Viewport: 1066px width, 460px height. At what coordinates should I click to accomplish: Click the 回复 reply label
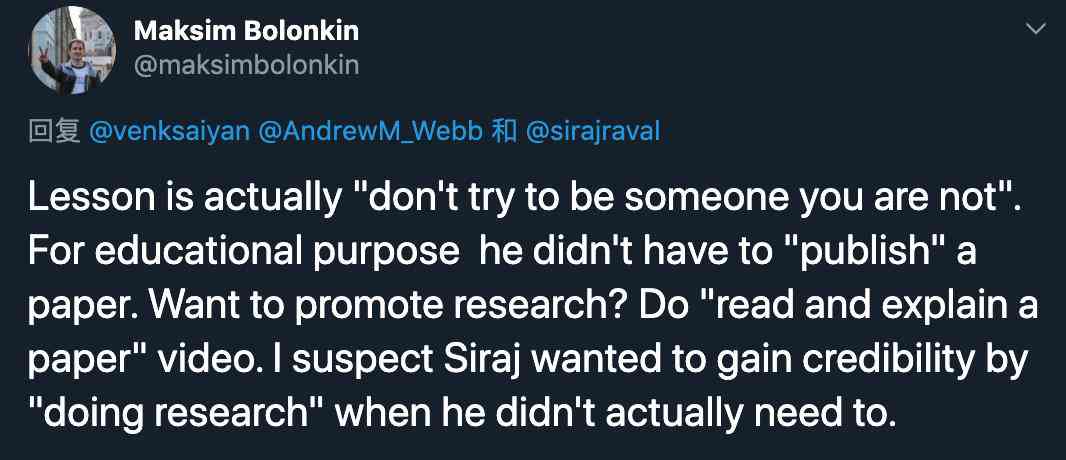54,131
